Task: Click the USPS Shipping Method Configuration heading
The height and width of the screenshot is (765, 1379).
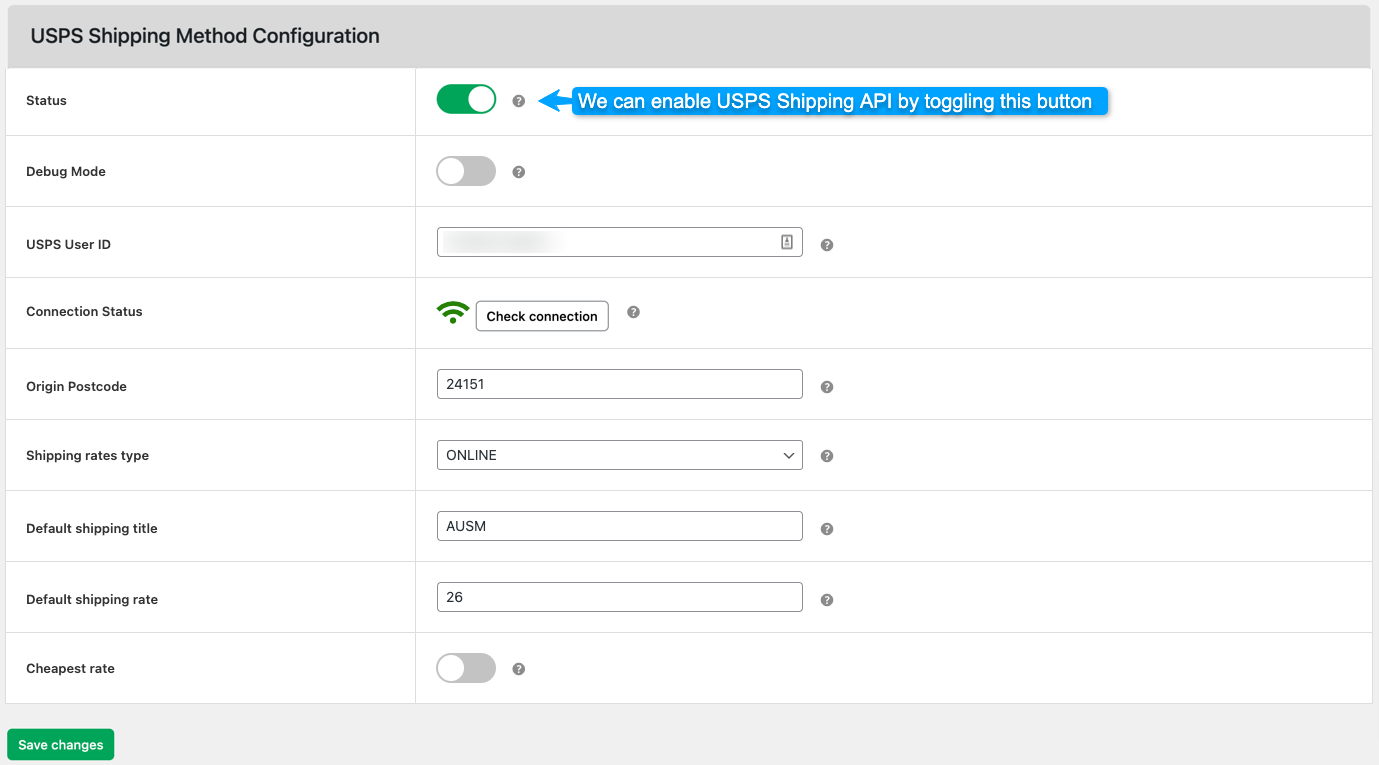Action: coord(205,36)
